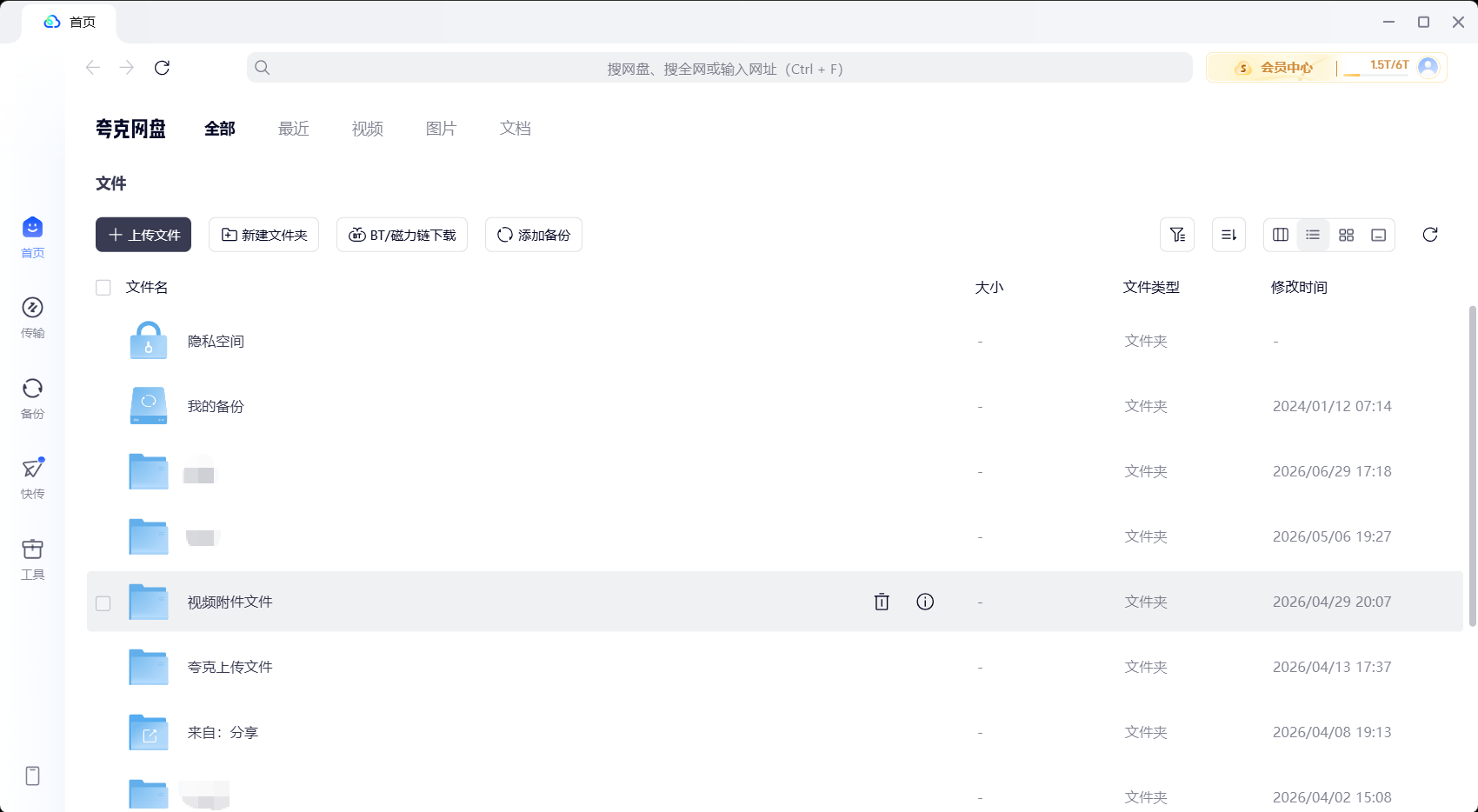Click the 夸克上传文件 folder icon
1478x812 pixels.
(x=149, y=667)
